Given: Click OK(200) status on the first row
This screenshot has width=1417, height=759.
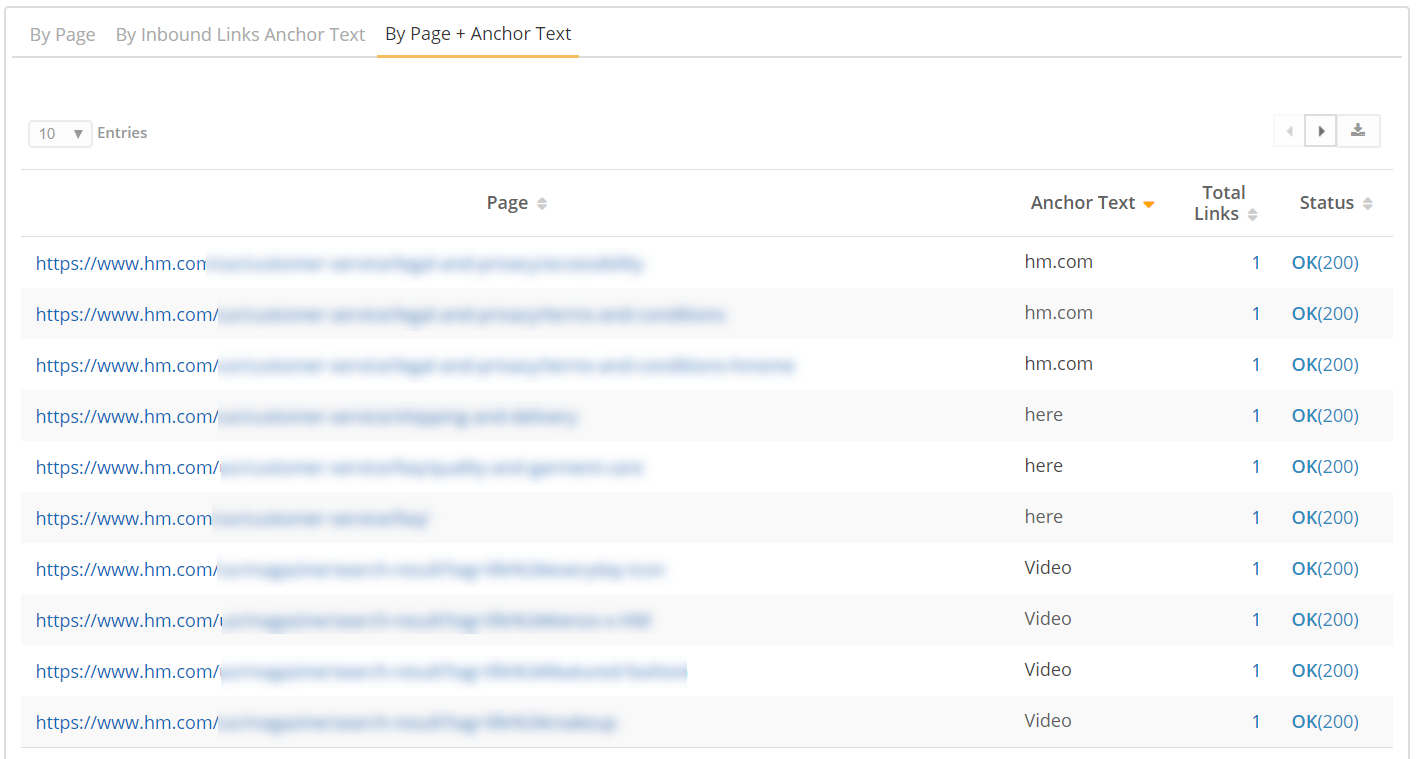Looking at the screenshot, I should (1324, 262).
